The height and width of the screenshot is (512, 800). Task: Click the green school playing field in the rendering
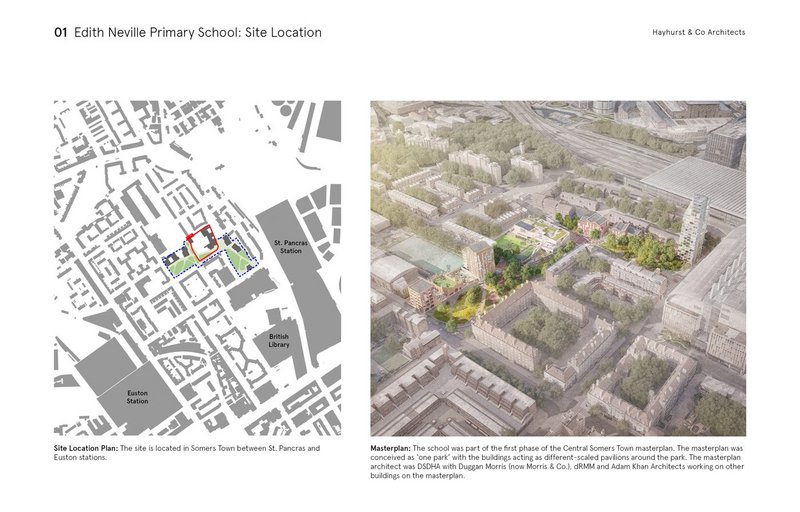point(512,244)
